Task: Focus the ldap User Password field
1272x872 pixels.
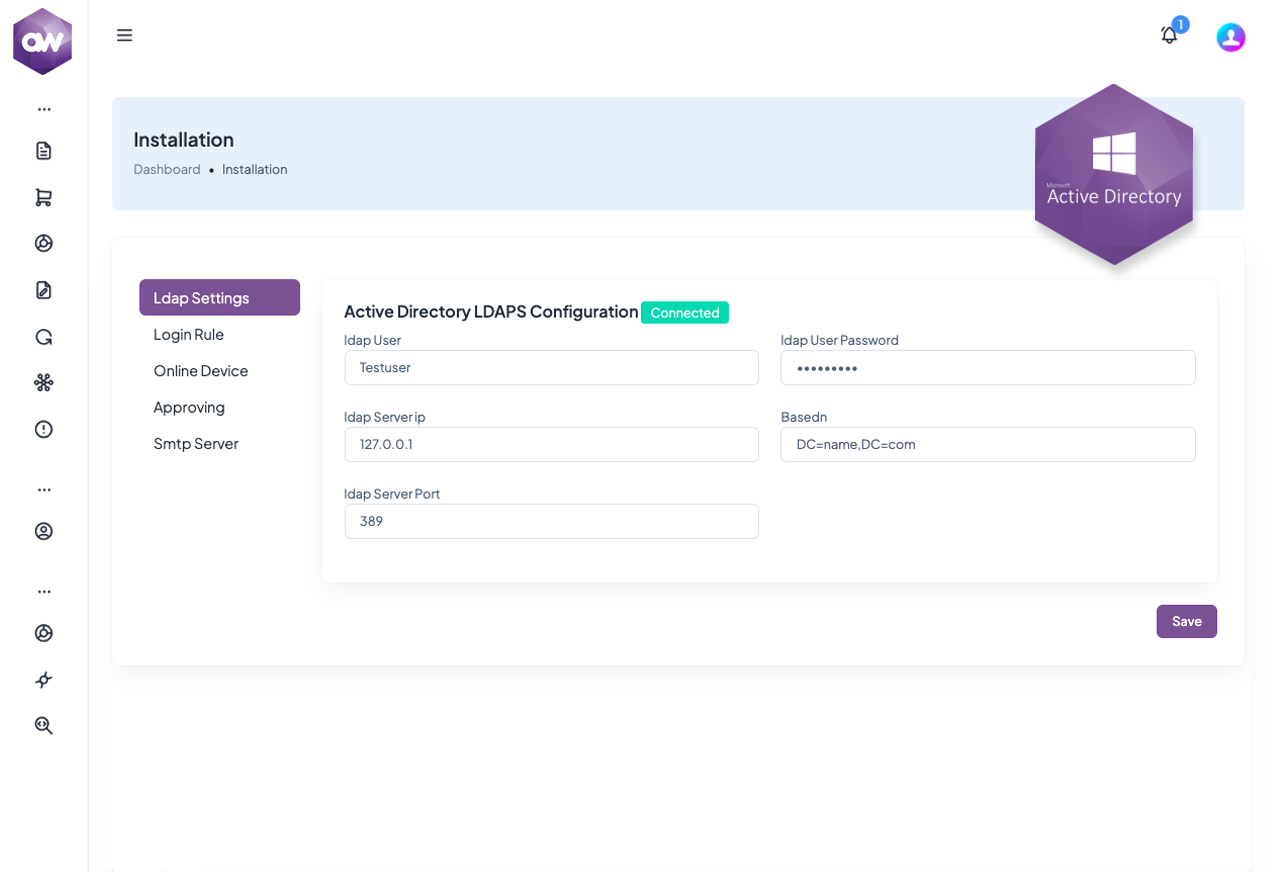Action: coord(988,367)
